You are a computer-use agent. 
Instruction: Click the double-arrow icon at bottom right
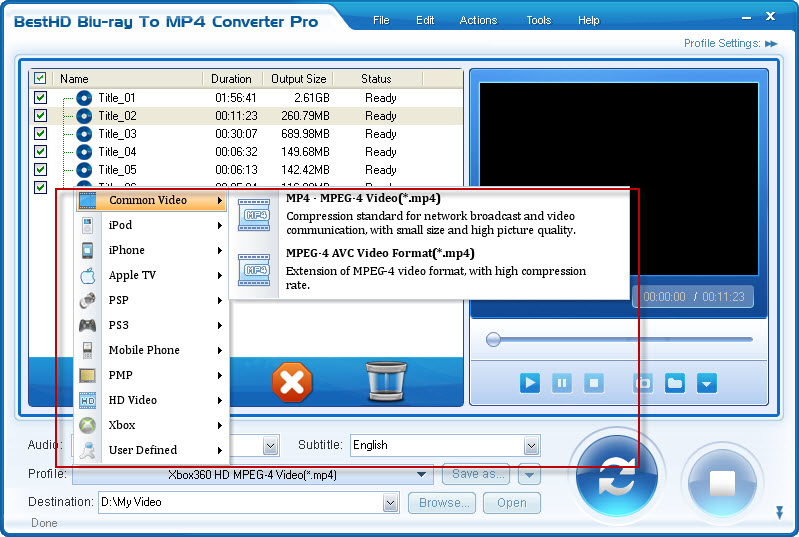[x=779, y=513]
